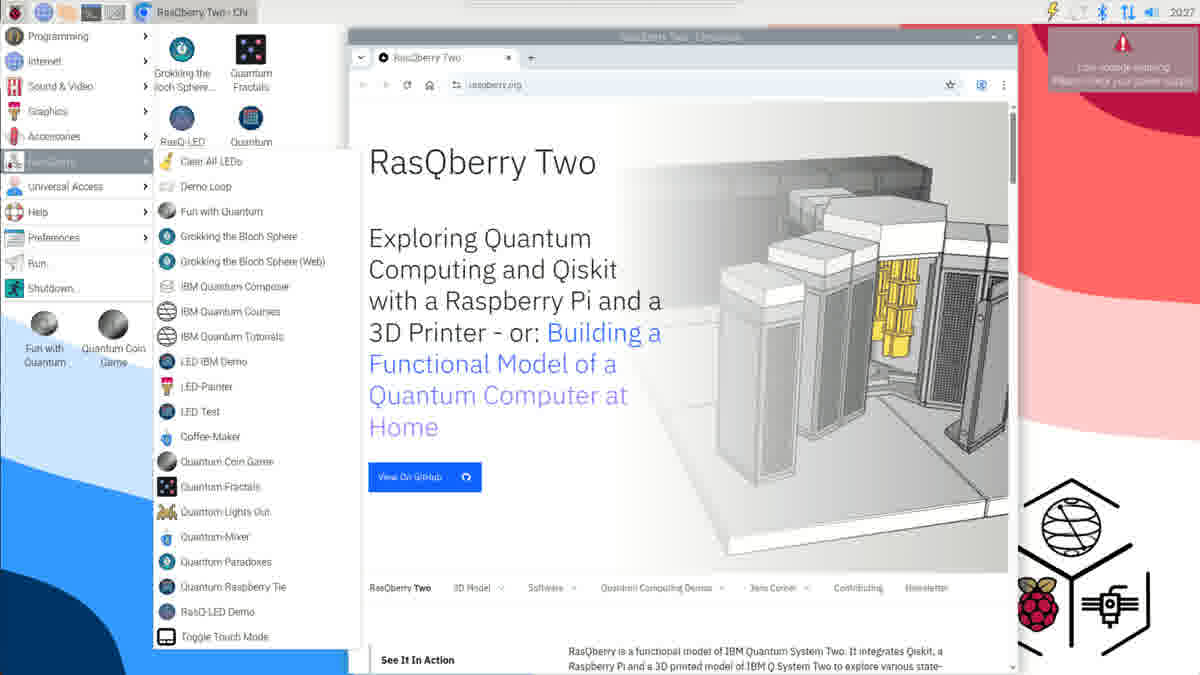Launch the web browser globe in taskbar
1200x675 pixels.
click(x=43, y=12)
